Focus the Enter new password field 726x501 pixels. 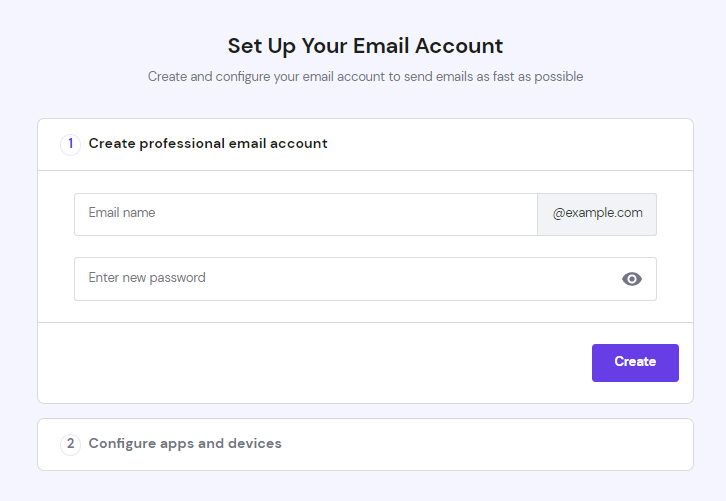click(365, 279)
